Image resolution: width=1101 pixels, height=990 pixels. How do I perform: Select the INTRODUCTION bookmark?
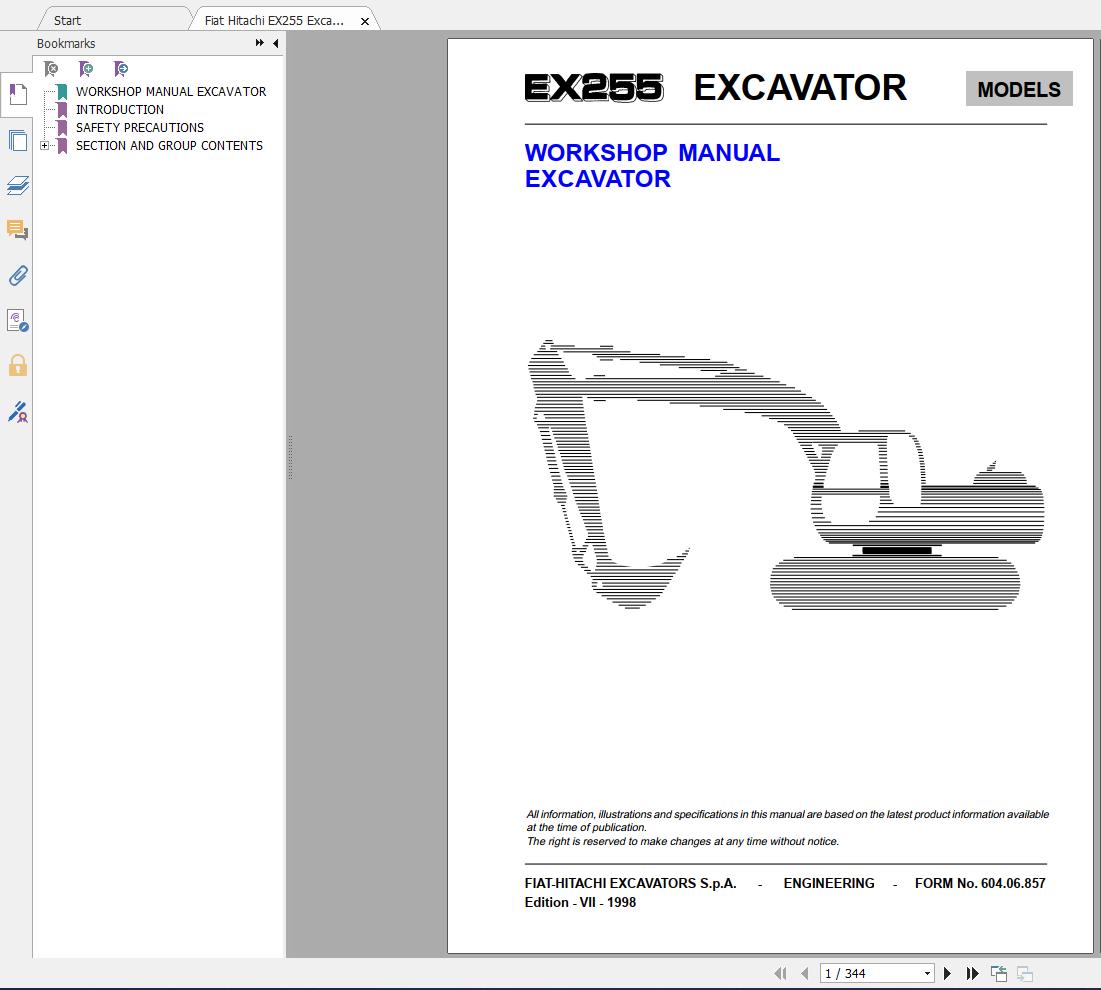pos(119,110)
